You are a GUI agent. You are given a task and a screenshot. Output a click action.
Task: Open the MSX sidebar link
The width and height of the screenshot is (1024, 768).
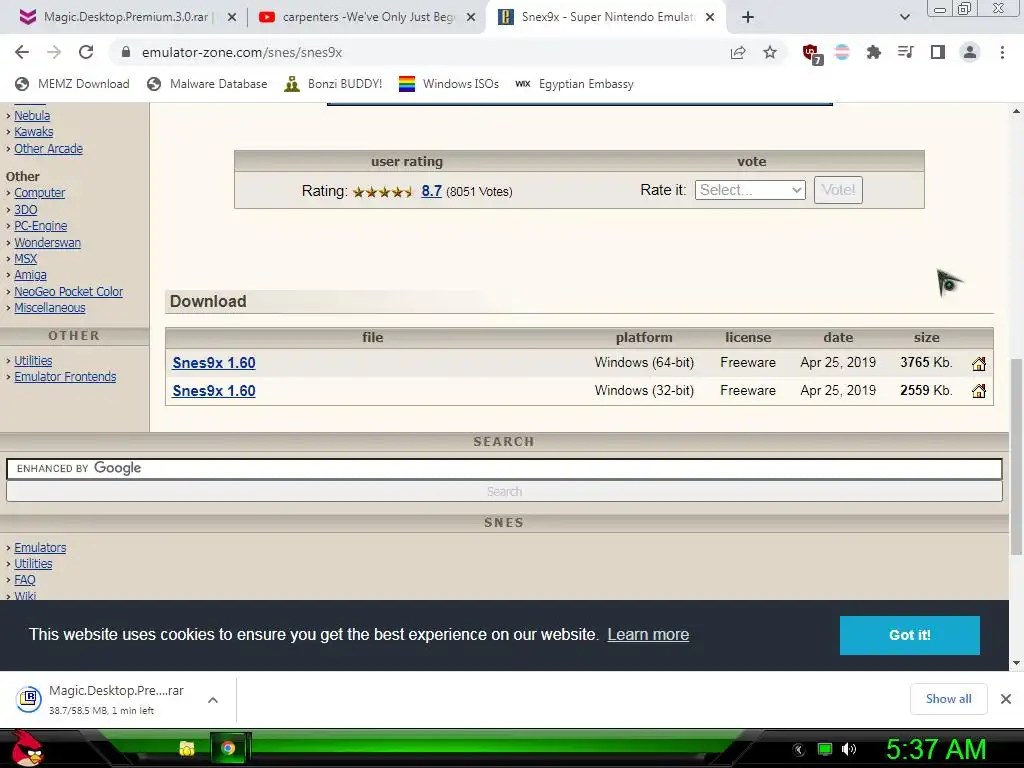25,259
